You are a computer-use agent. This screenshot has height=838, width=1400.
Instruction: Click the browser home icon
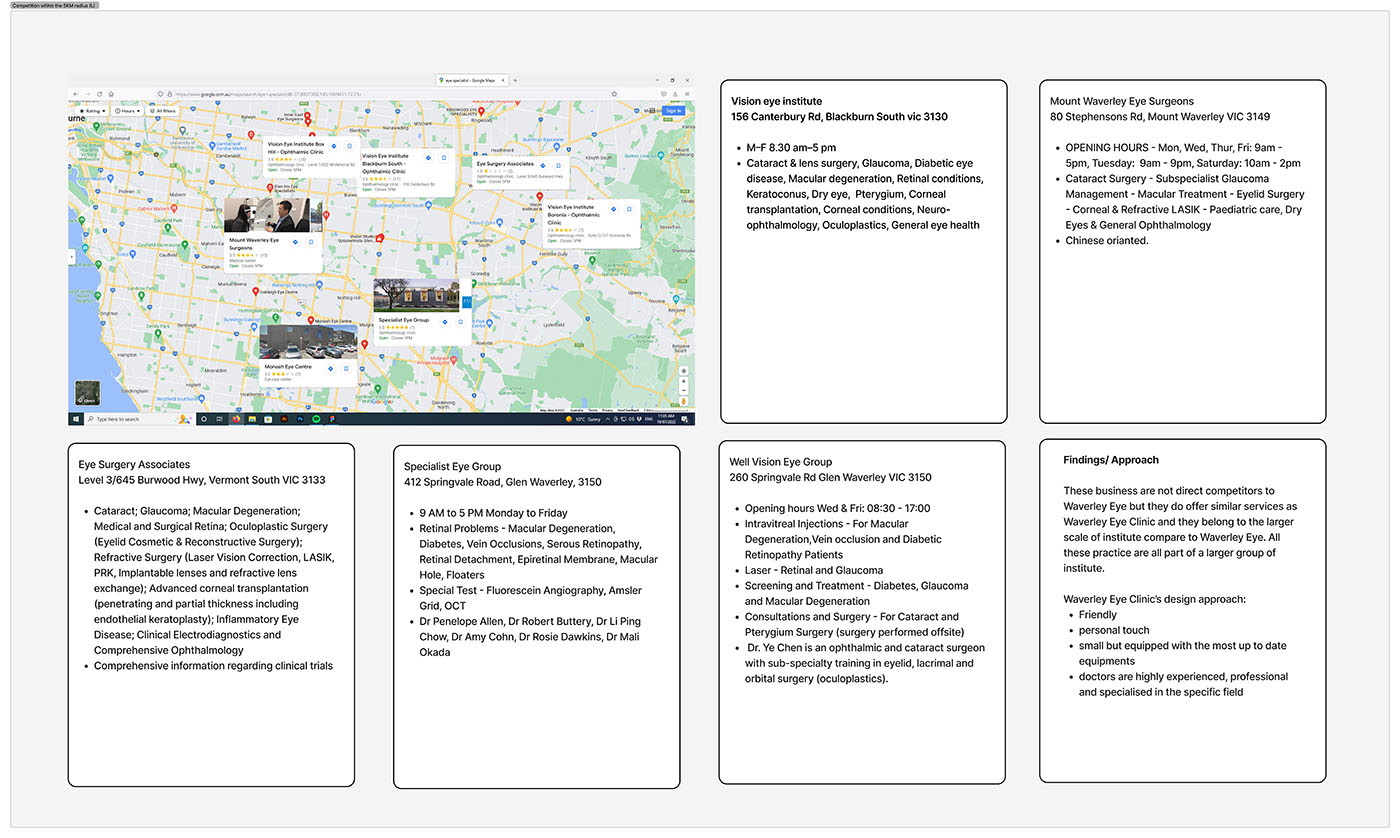[111, 94]
